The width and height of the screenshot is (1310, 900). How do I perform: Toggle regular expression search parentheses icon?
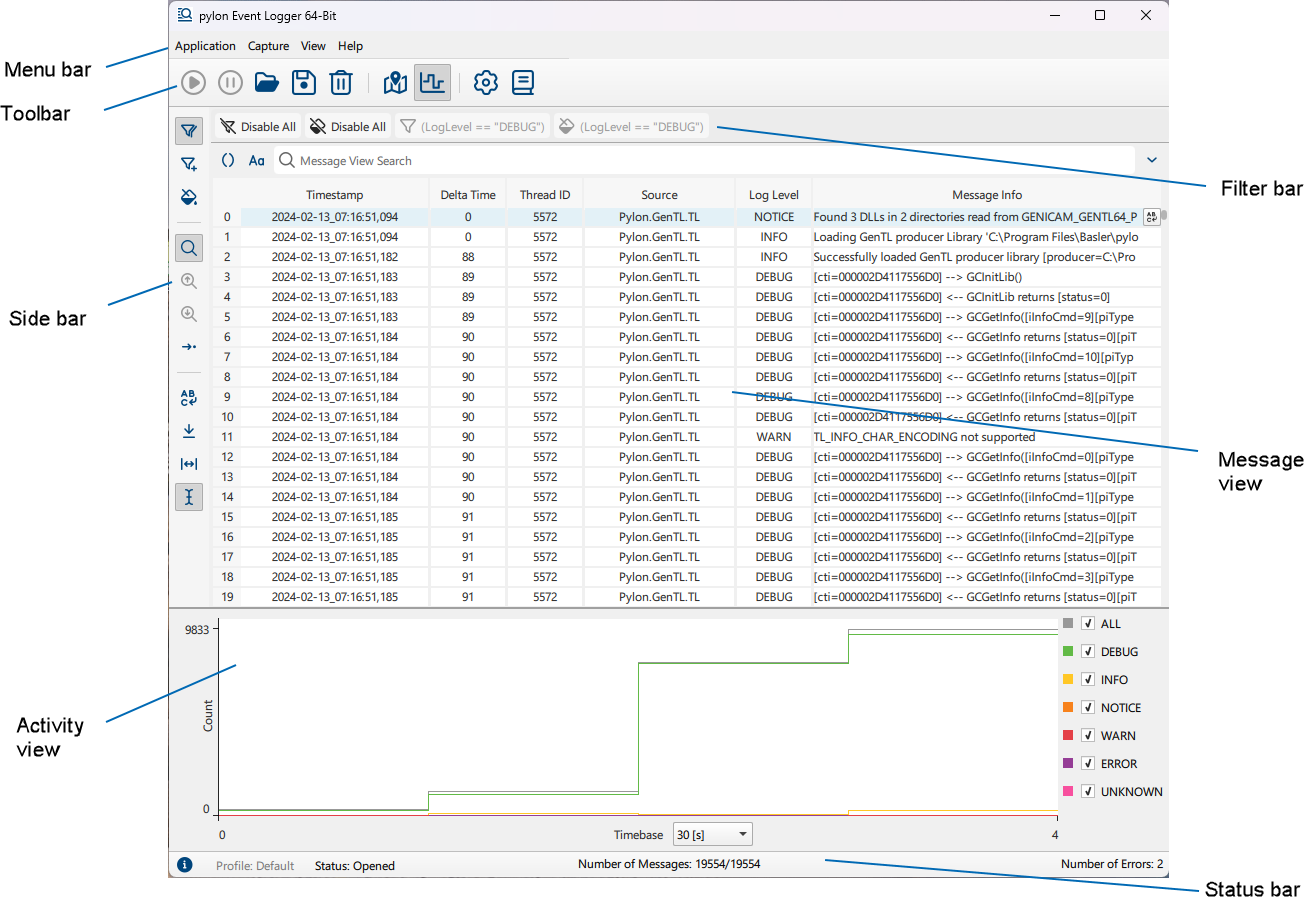point(228,160)
